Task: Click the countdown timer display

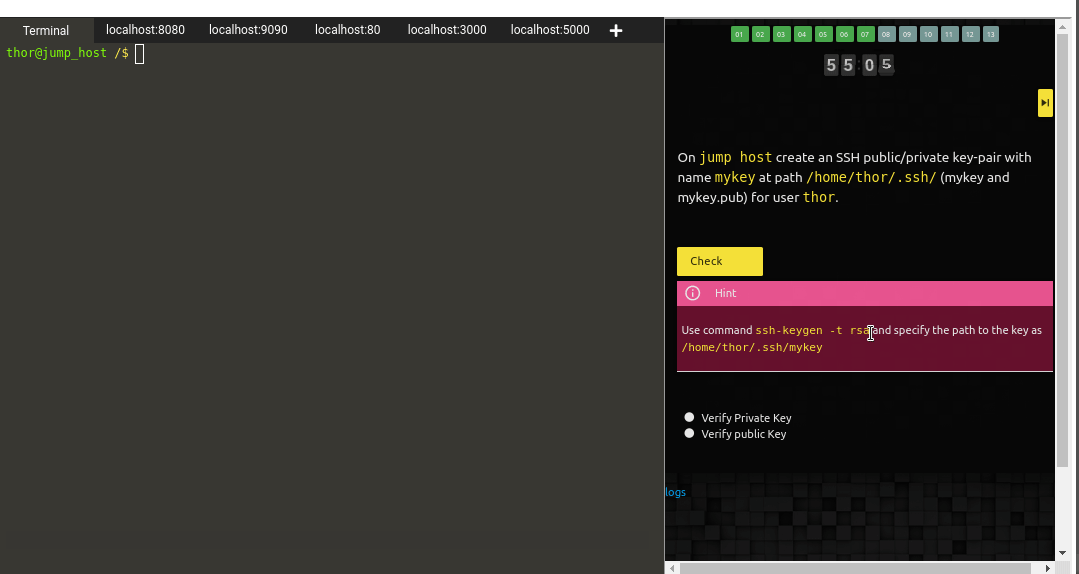Action: pyautogui.click(x=859, y=65)
